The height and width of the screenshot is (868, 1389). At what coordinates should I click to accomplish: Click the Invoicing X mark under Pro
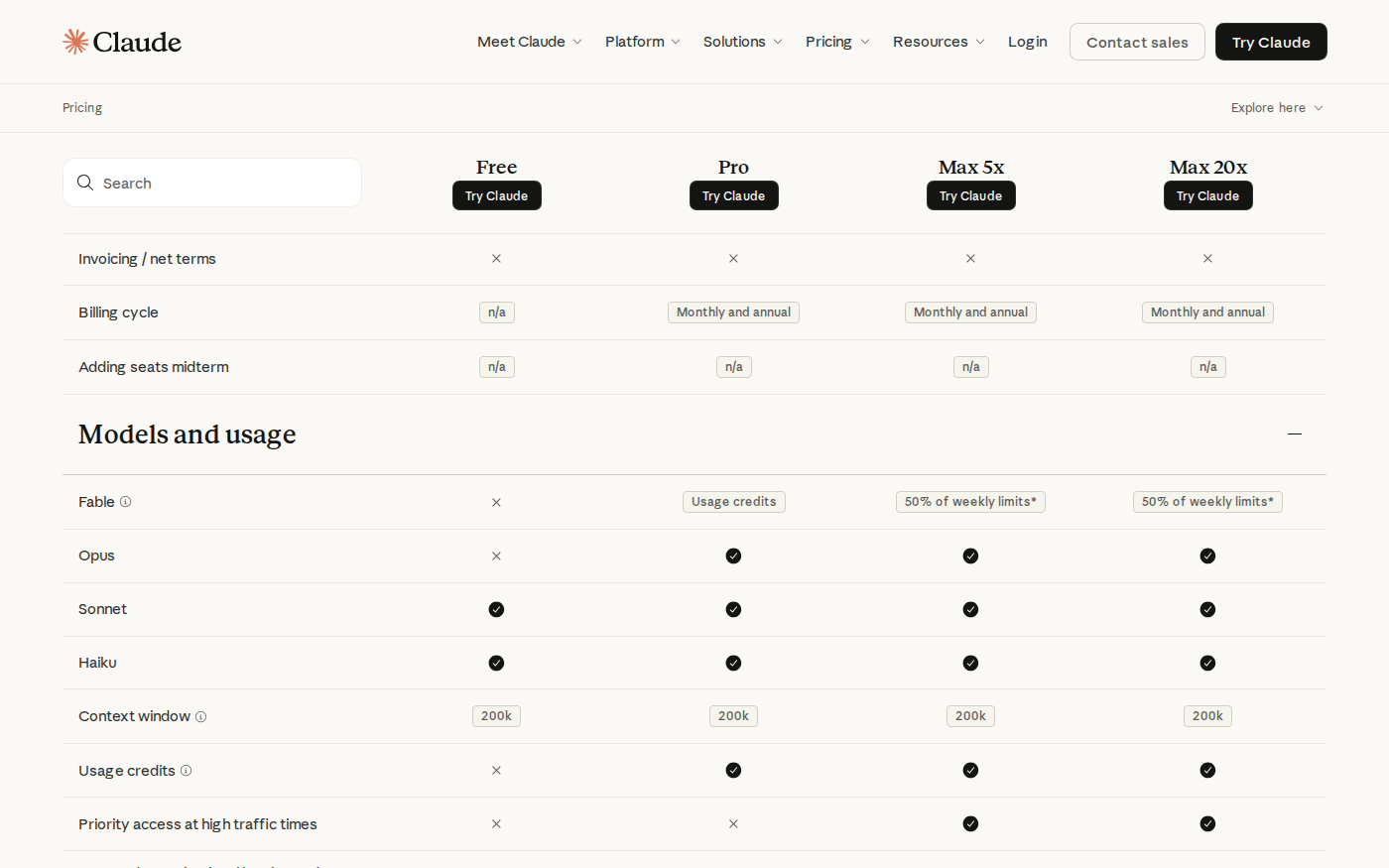pyautogui.click(x=733, y=258)
